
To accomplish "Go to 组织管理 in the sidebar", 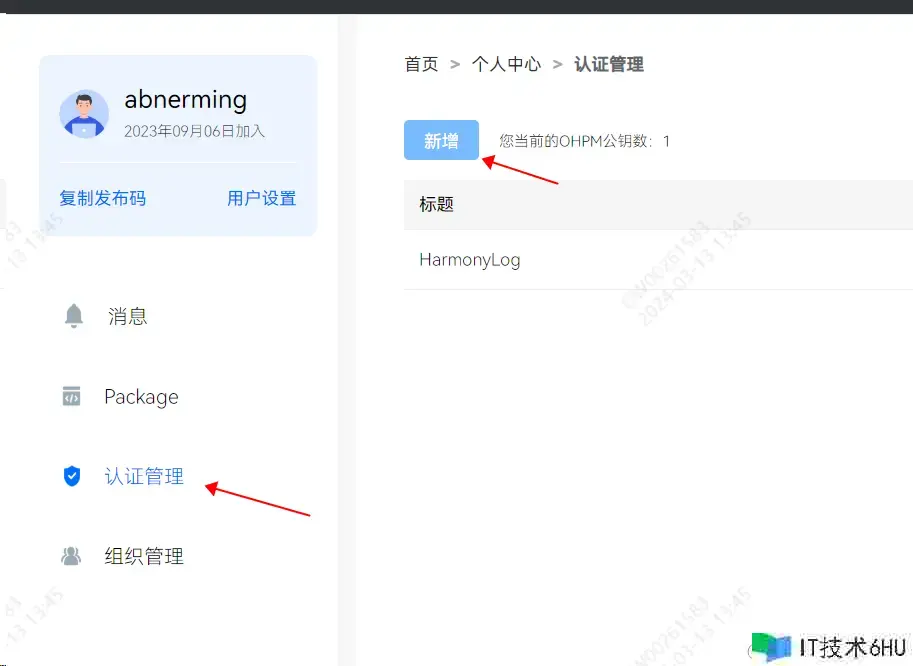I will tap(144, 556).
